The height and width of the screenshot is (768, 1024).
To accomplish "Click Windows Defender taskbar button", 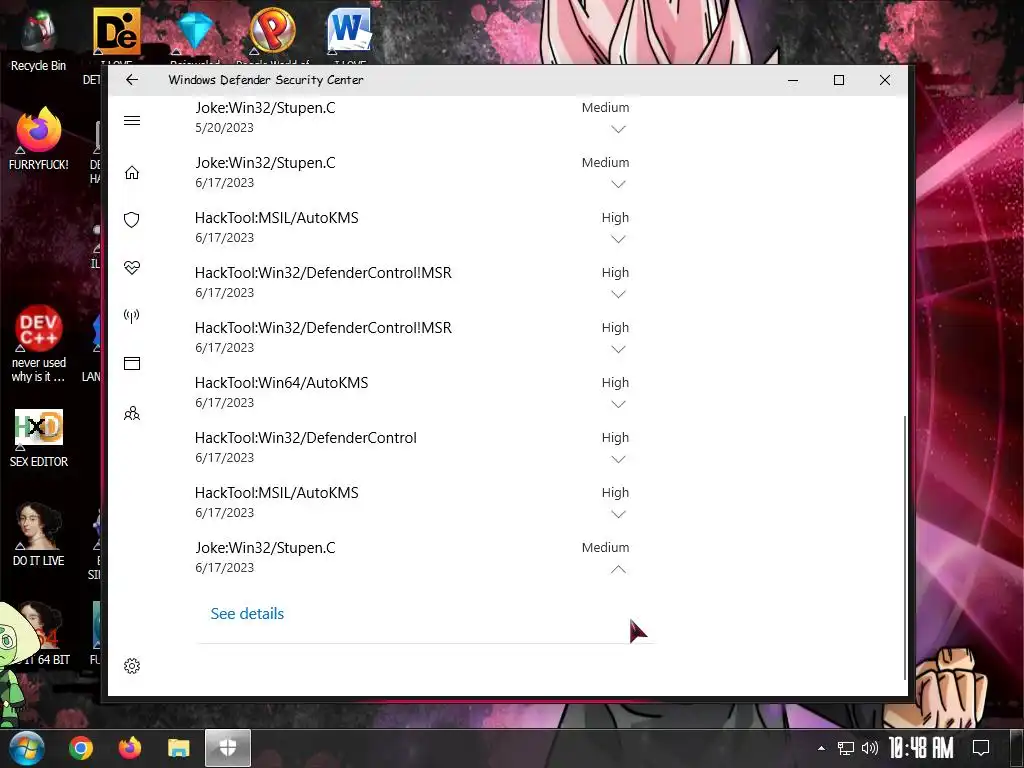I will [228, 748].
